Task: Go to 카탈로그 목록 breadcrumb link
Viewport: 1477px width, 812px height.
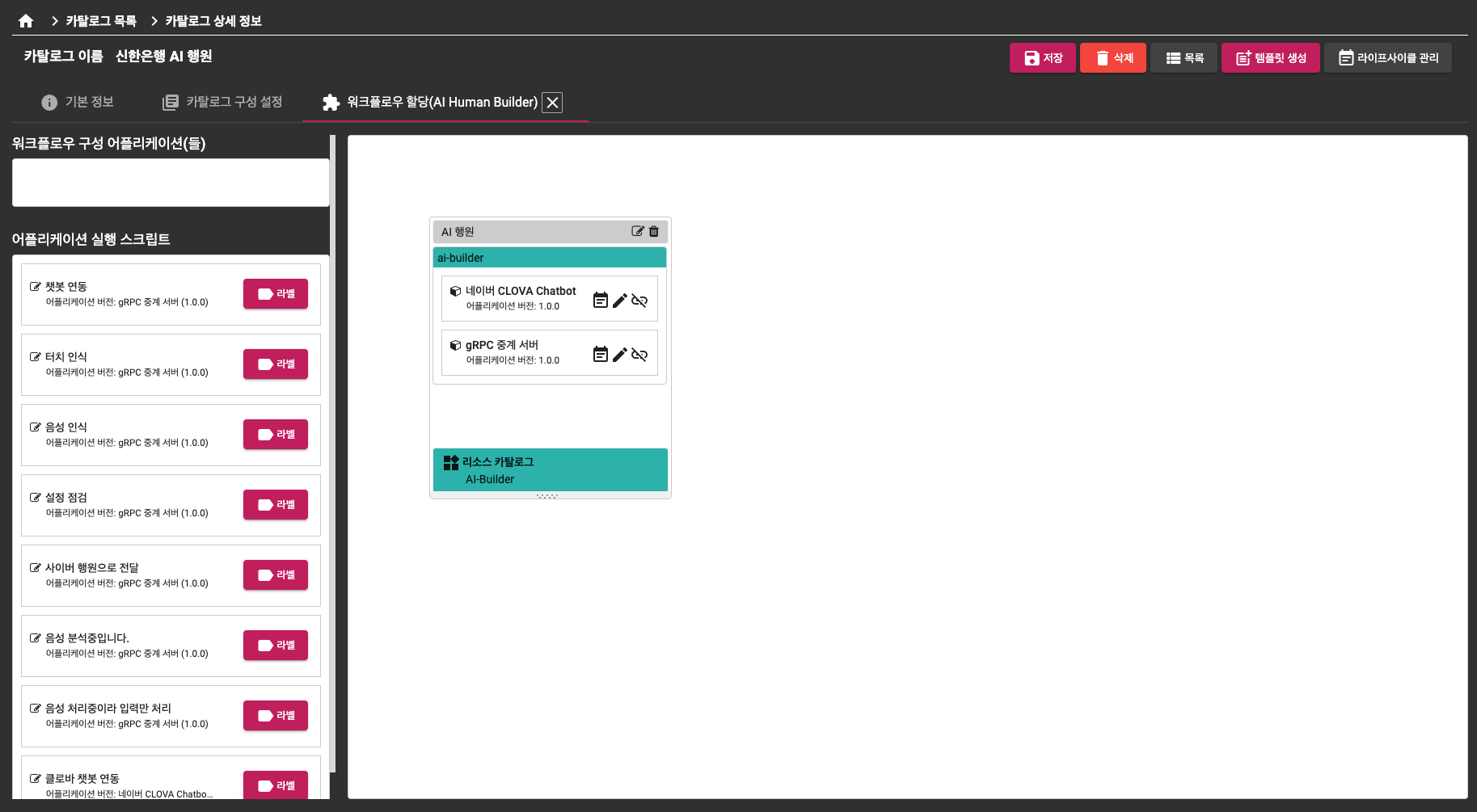Action: pos(101,21)
